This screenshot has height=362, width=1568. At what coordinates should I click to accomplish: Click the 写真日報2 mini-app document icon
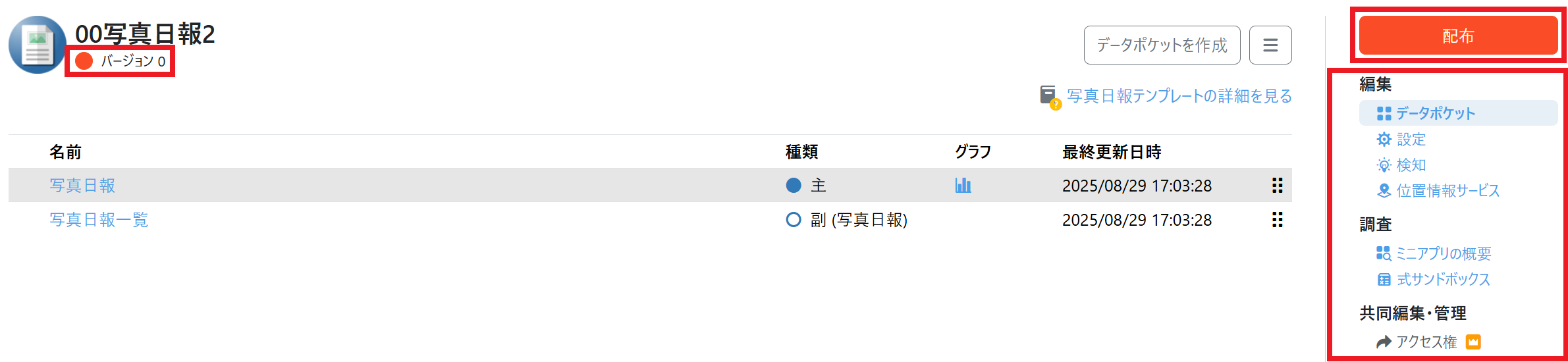(x=37, y=45)
